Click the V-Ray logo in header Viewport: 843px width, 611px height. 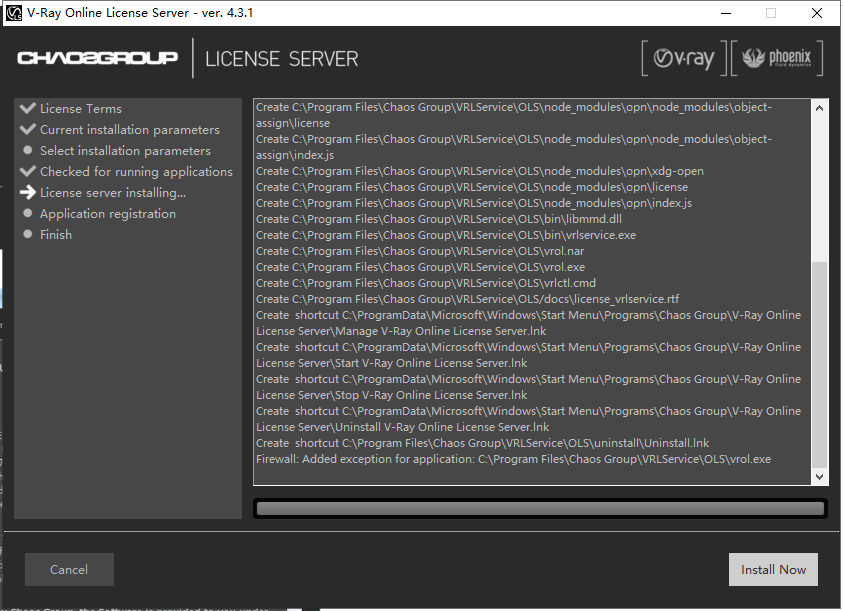point(684,58)
